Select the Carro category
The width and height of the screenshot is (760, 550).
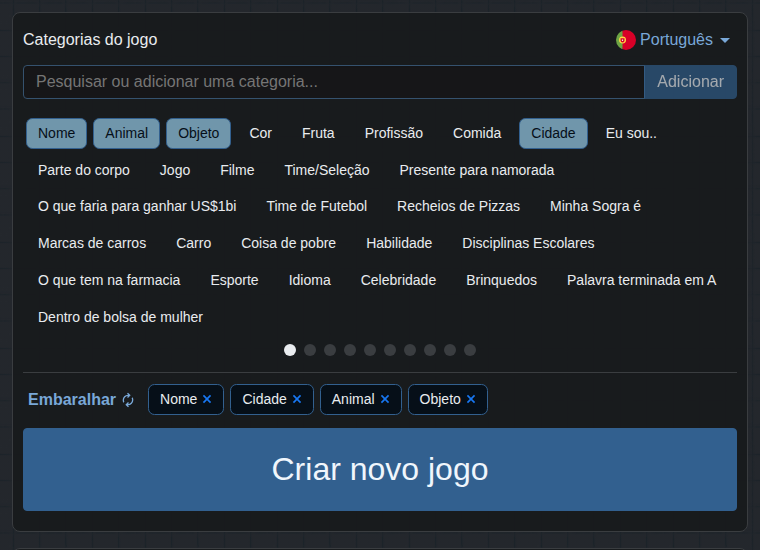pos(193,243)
